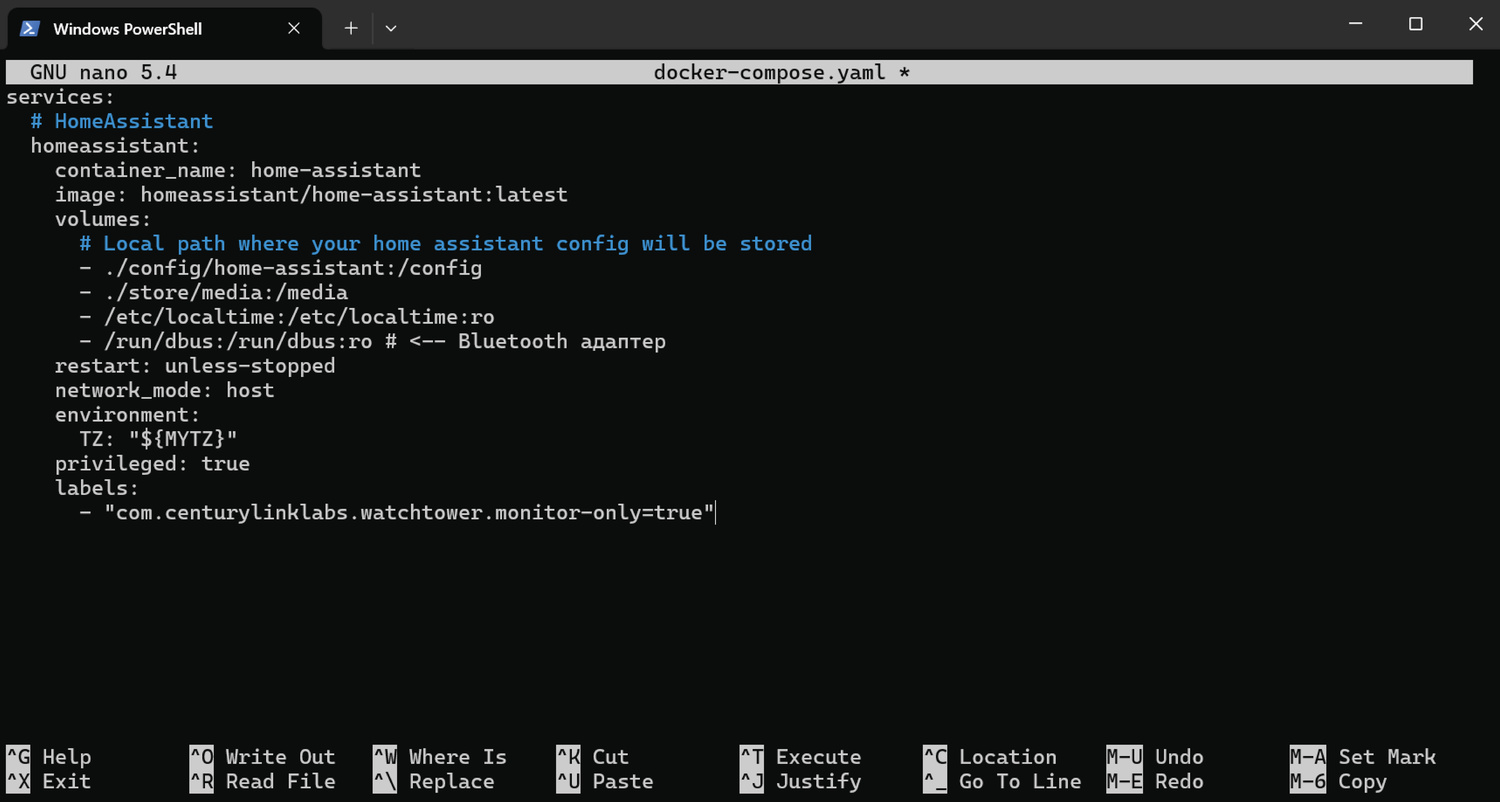Click the ^X Exit shortcut
Image resolution: width=1500 pixels, height=802 pixels.
tap(49, 782)
